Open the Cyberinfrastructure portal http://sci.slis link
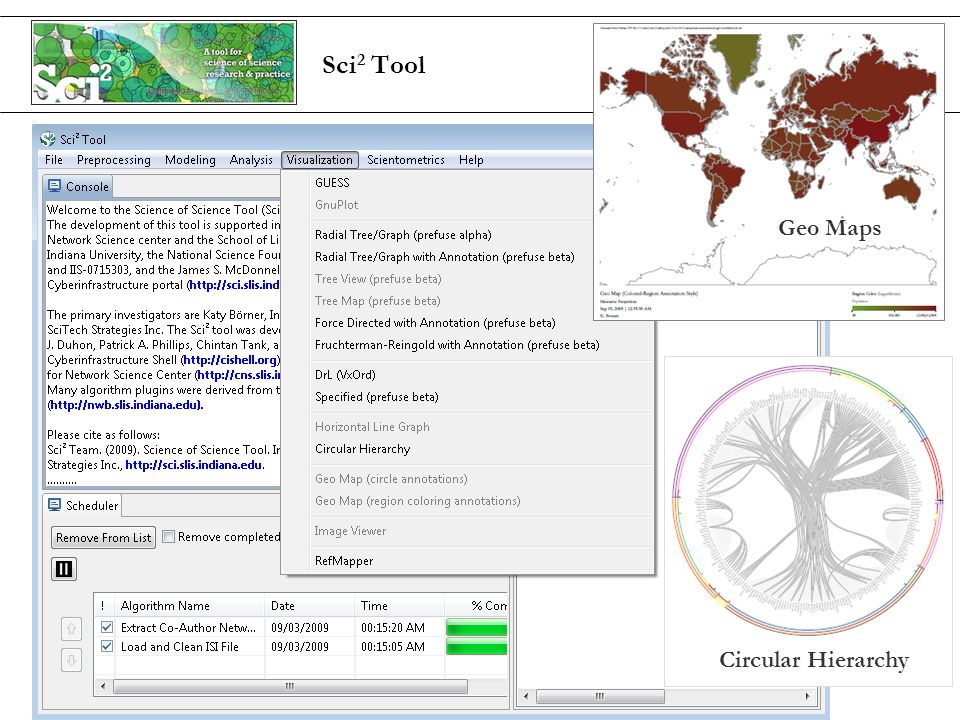 [234, 285]
